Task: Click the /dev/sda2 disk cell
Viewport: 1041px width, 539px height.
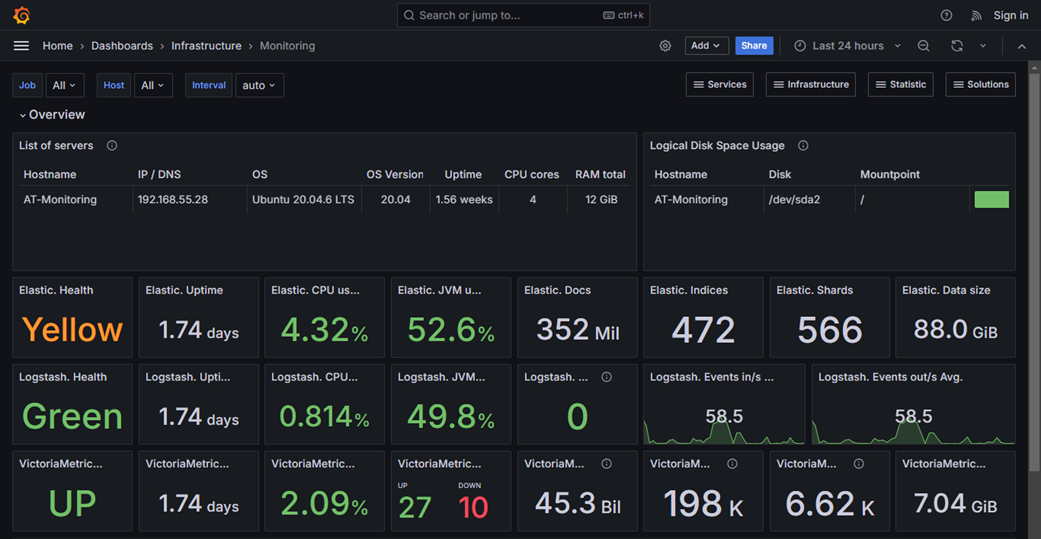Action: 795,199
